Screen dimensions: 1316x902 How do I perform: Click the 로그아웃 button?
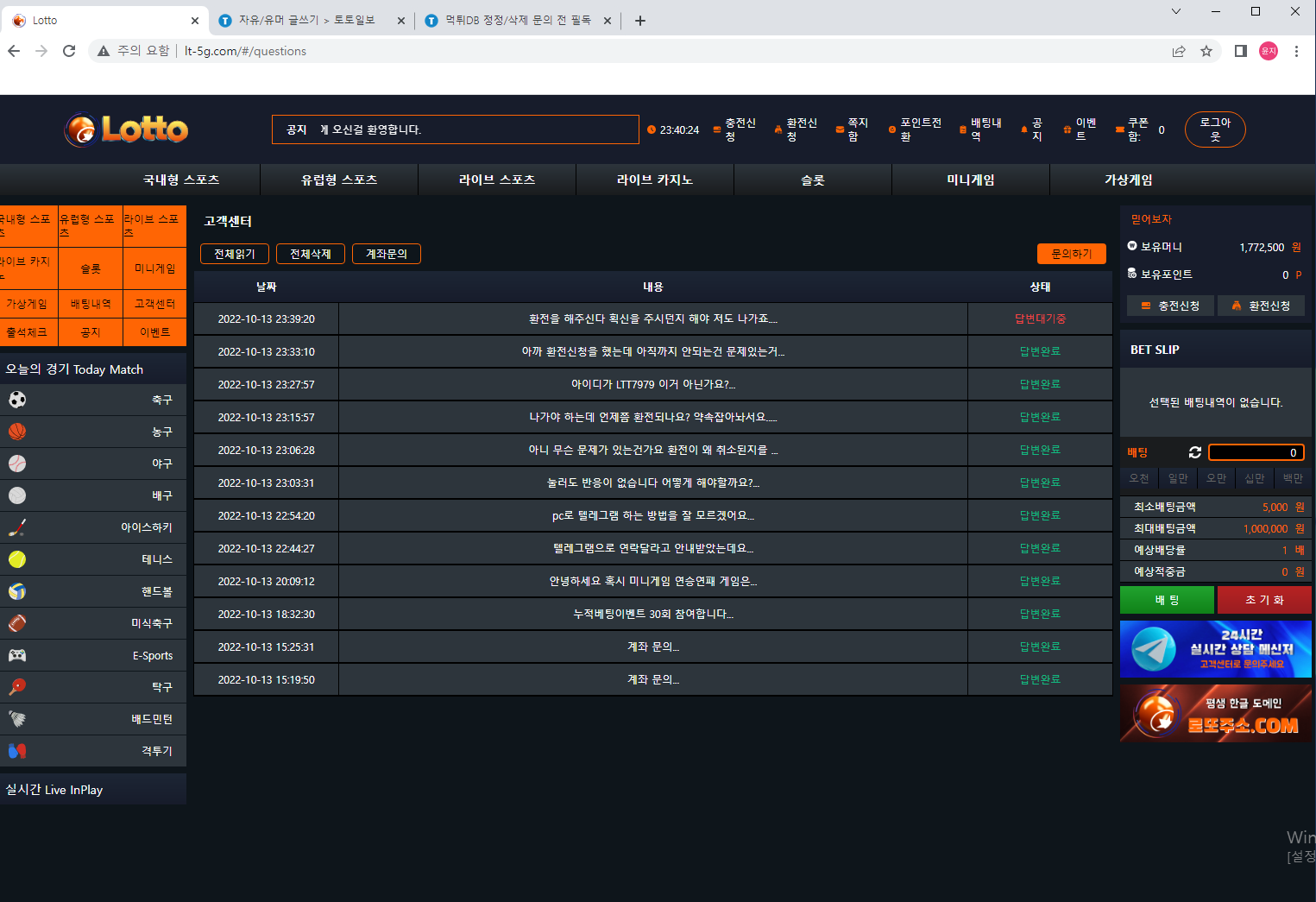[x=1214, y=129]
